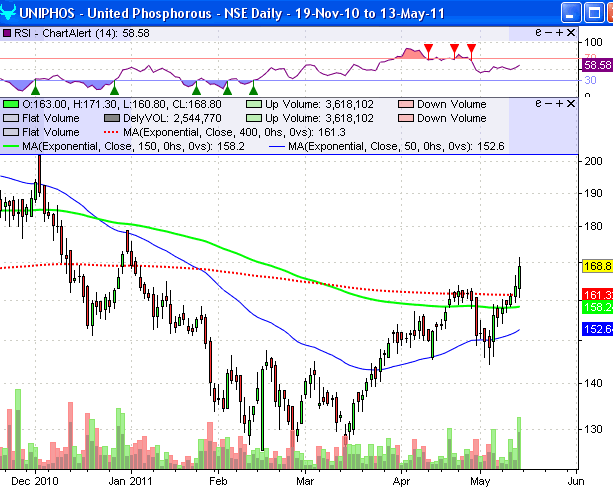Click the leftmost red RSI overbought triangle
Image resolution: width=613 pixels, height=489 pixels.
(428, 49)
